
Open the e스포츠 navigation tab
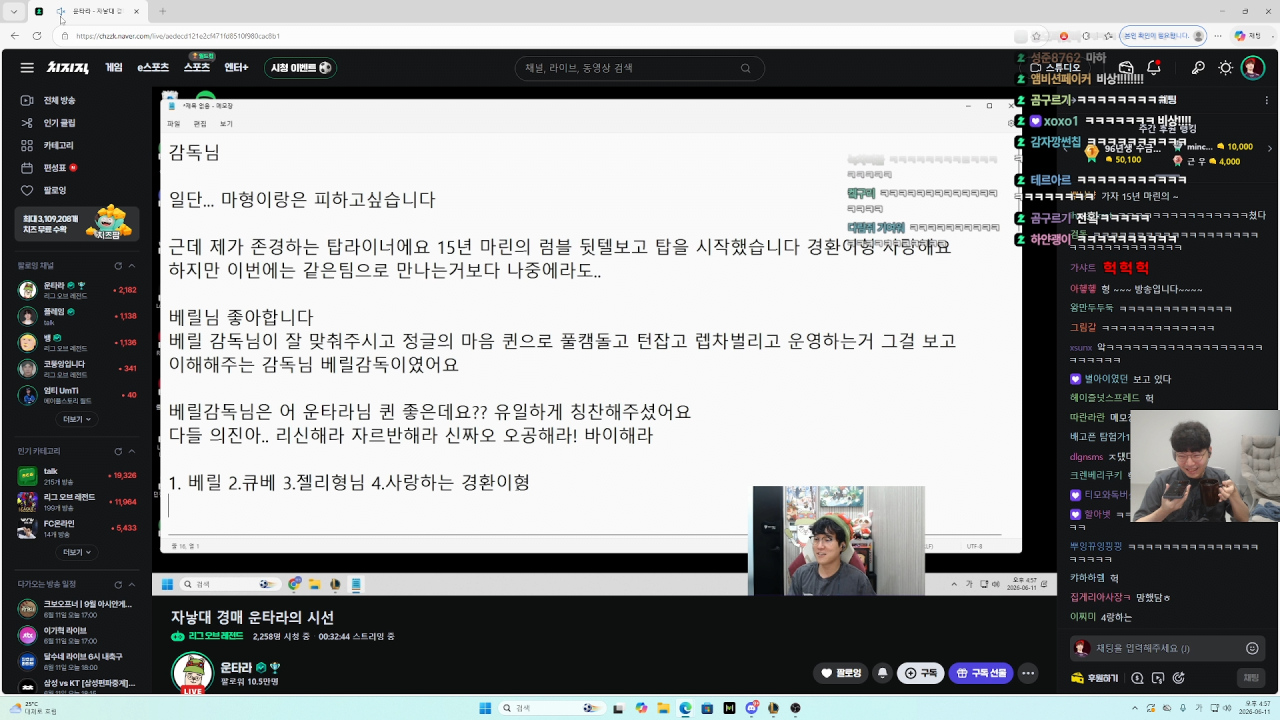click(x=153, y=68)
